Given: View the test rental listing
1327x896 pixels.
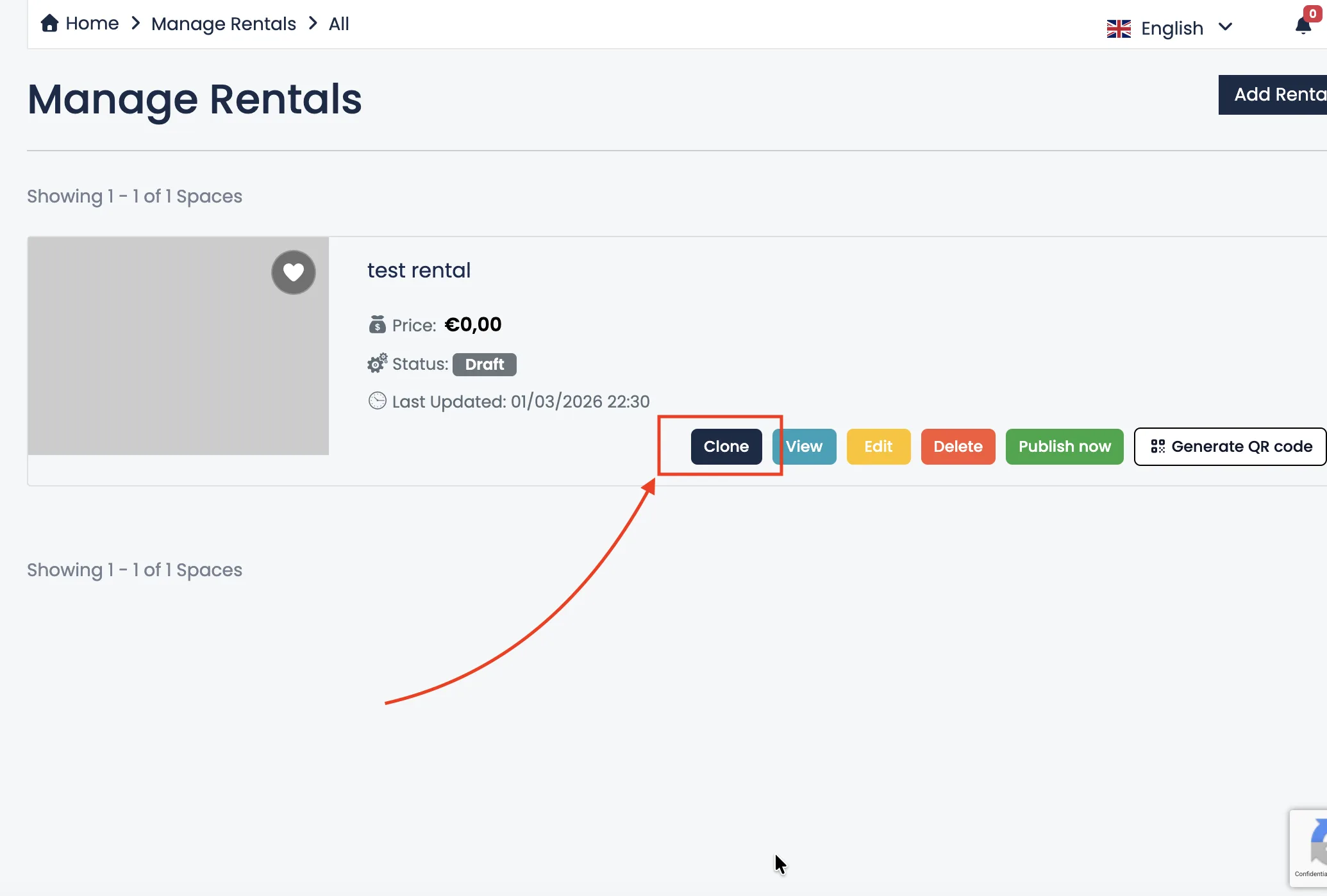Looking at the screenshot, I should (x=804, y=446).
